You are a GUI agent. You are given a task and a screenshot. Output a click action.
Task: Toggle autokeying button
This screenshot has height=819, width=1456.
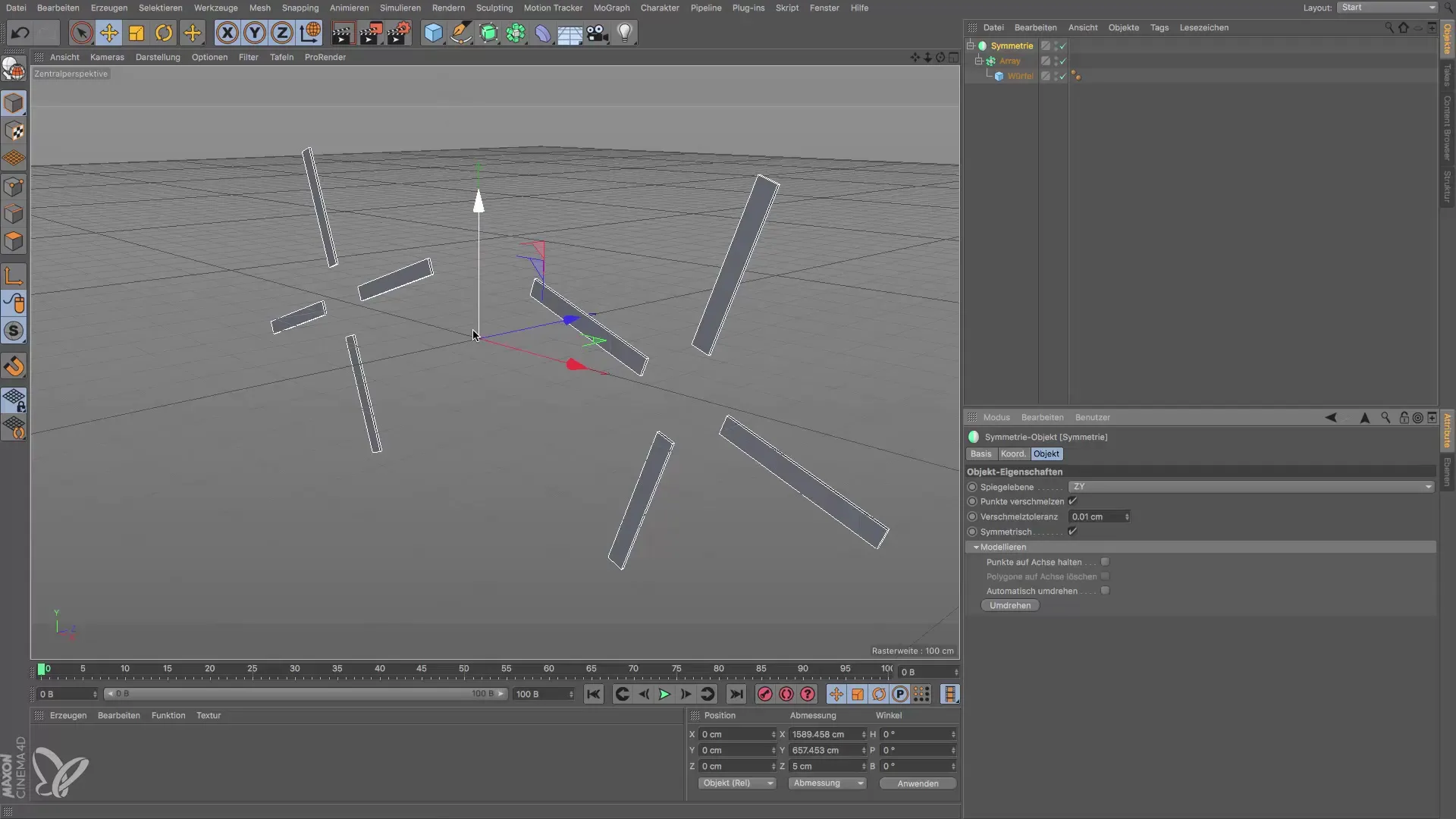point(786,694)
